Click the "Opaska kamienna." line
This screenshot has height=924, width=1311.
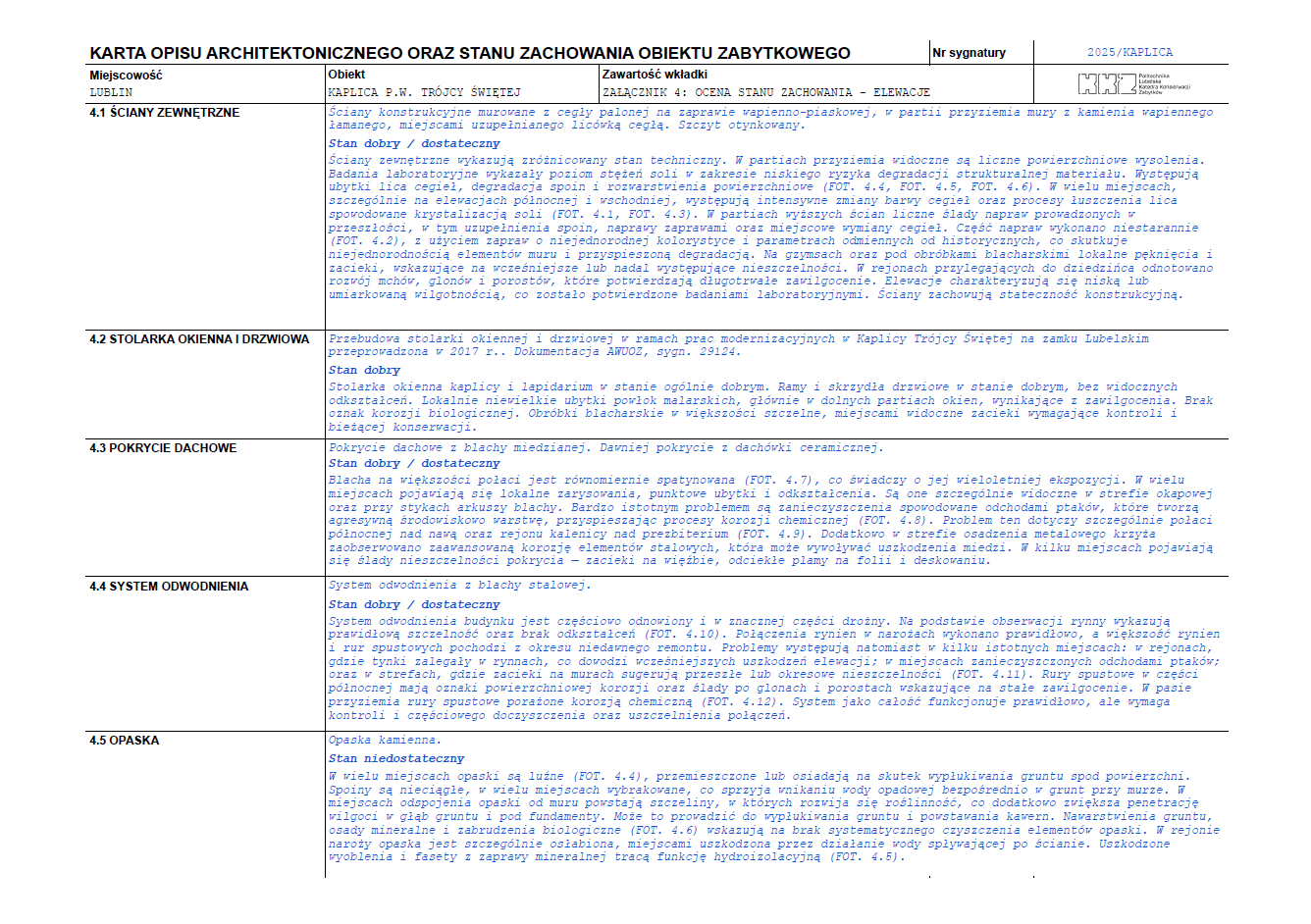pyautogui.click(x=385, y=741)
